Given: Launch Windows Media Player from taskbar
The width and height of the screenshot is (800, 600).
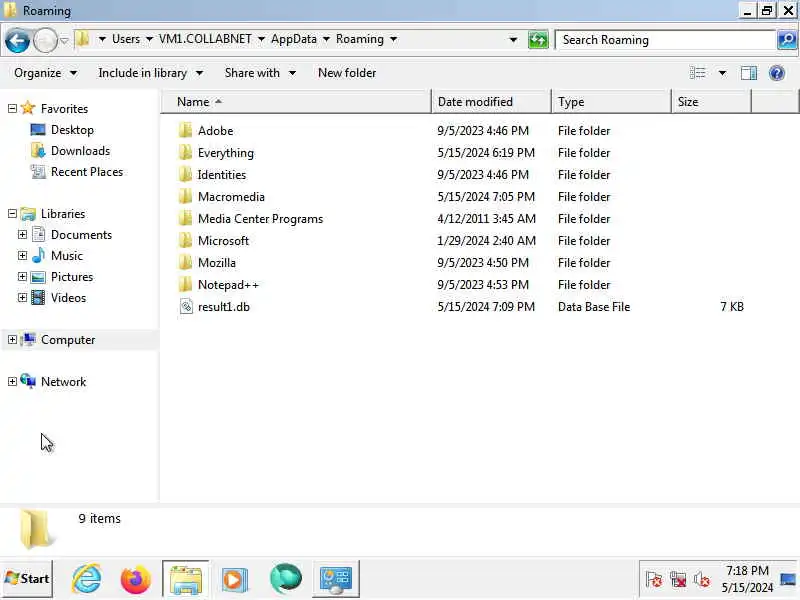Looking at the screenshot, I should [x=235, y=579].
